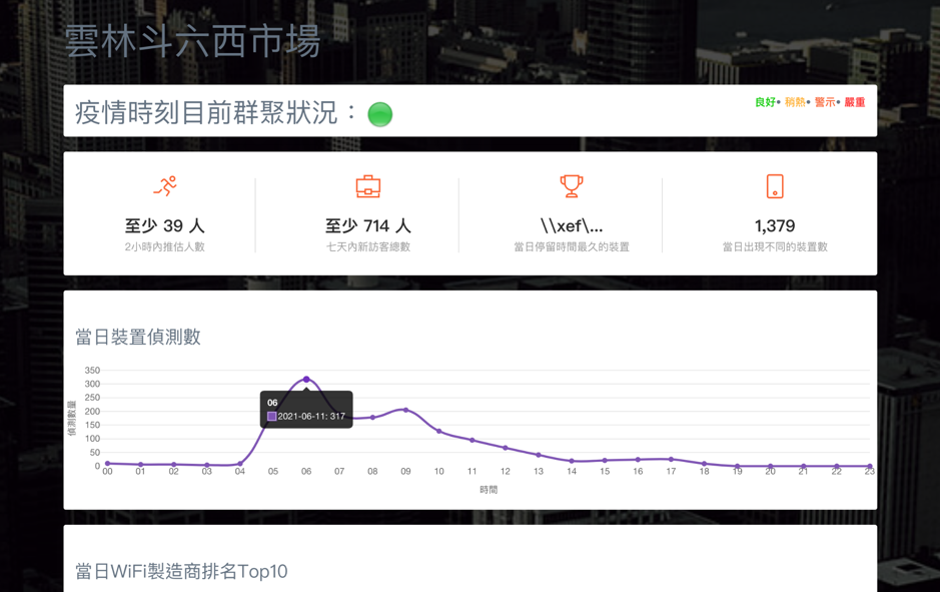Image resolution: width=941 pixels, height=593 pixels.
Task: Click the 雲林斗六西市場 page title
Action: 193,41
